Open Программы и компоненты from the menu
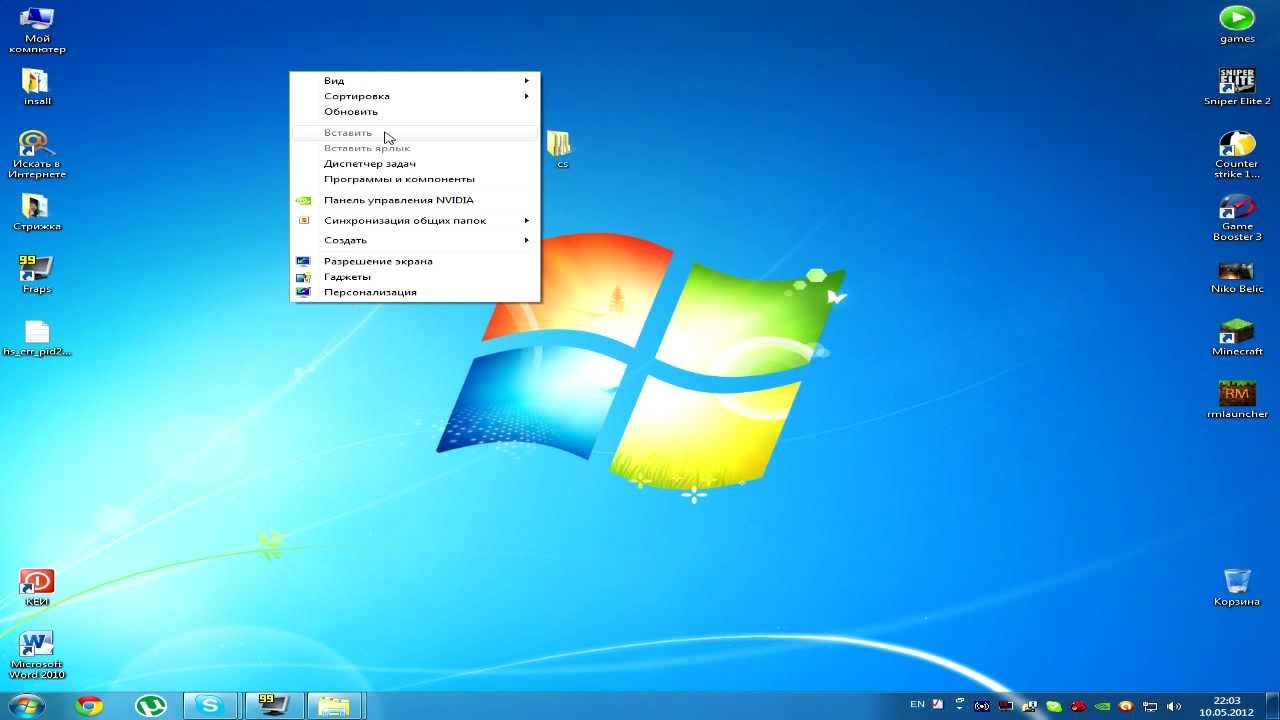The height and width of the screenshot is (720, 1280). click(x=415, y=179)
